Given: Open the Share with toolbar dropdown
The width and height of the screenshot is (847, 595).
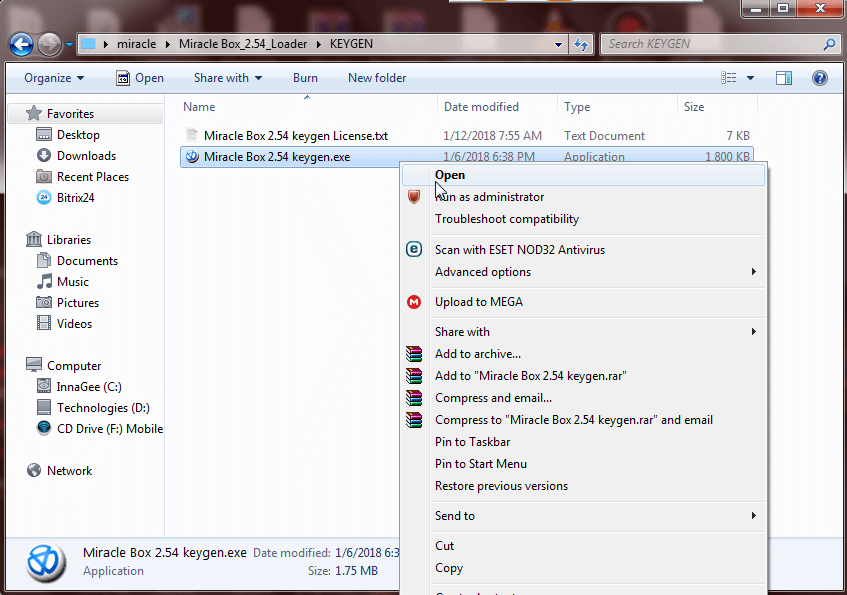Looking at the screenshot, I should (x=227, y=77).
